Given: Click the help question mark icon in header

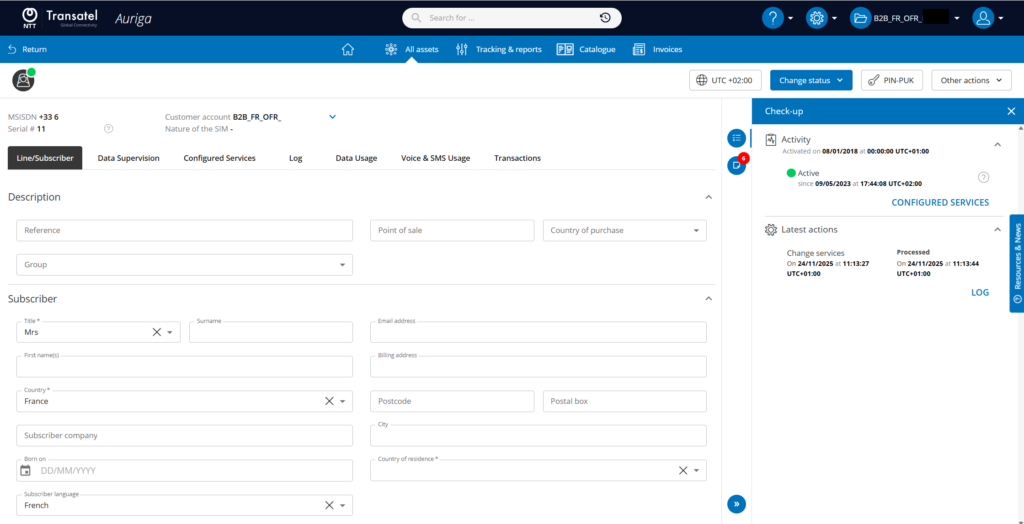Looking at the screenshot, I should [x=773, y=18].
